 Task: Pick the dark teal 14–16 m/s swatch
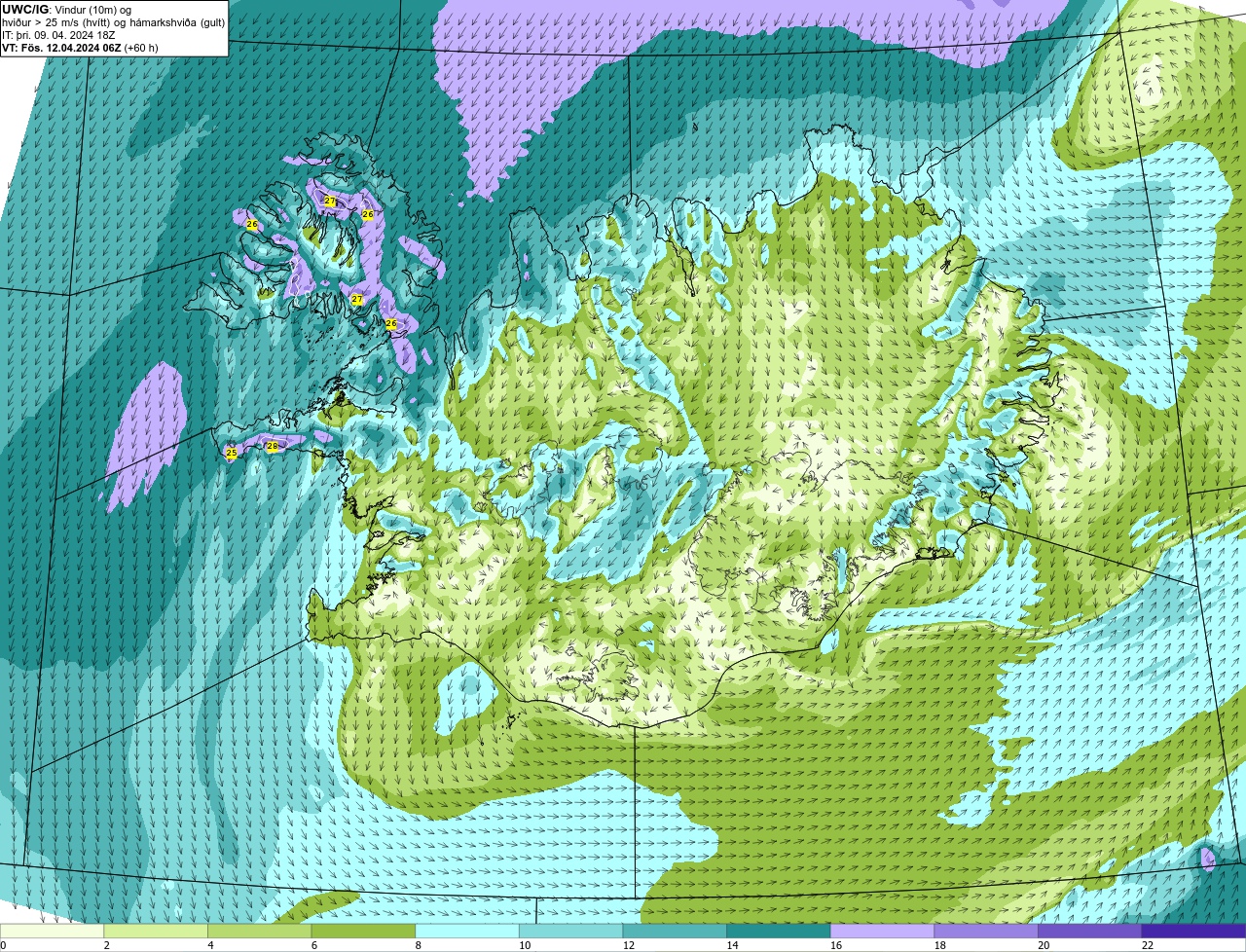pyautogui.click(x=779, y=932)
